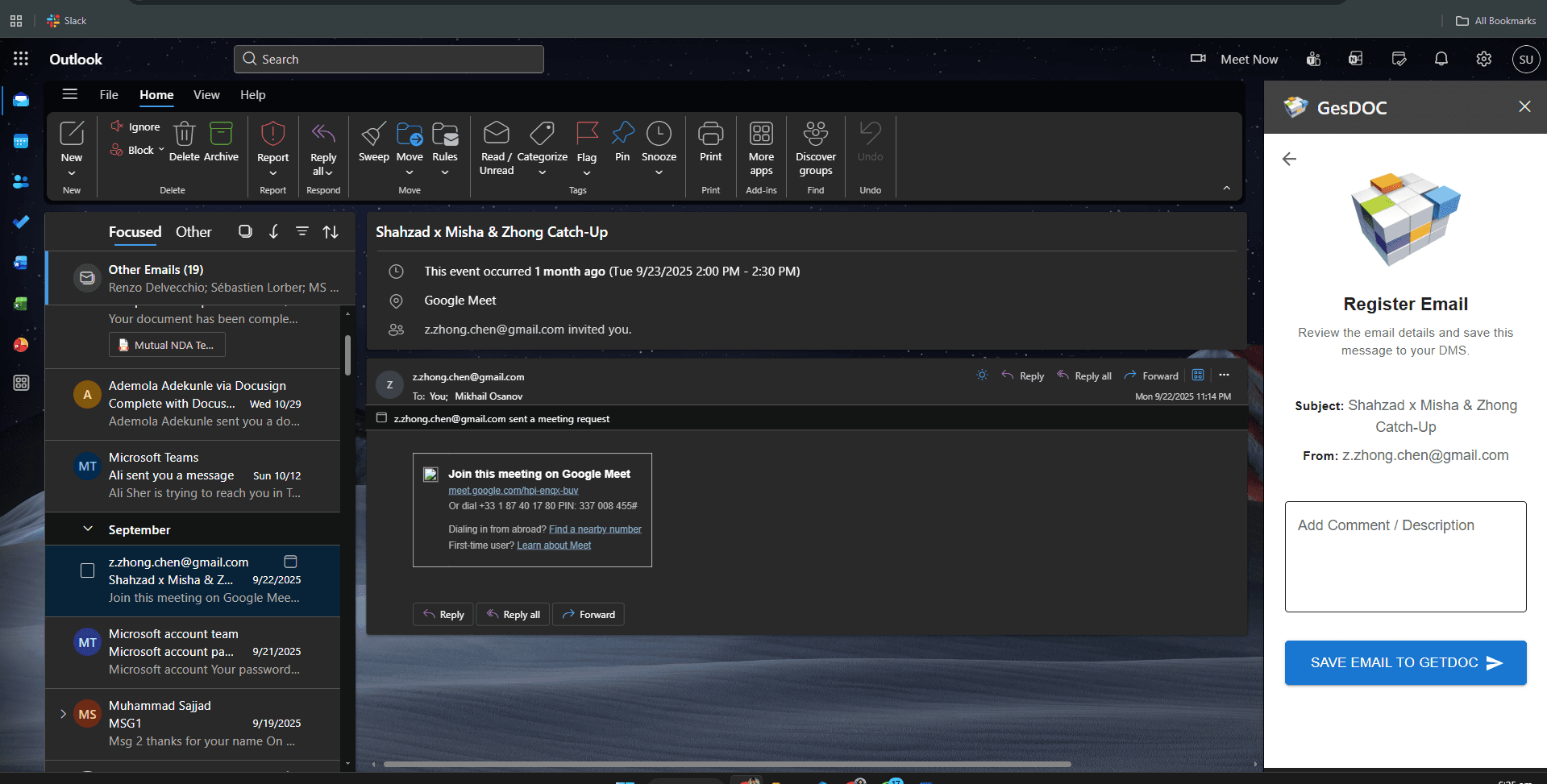Open the Excel app in the sidebar

coord(21,304)
